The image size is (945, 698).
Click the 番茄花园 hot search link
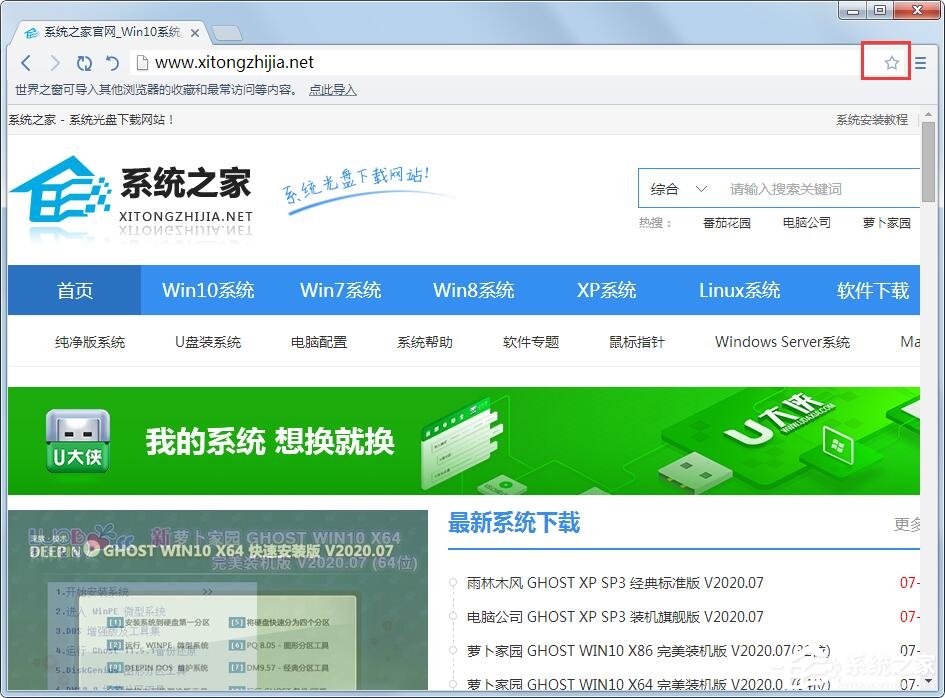tap(726, 223)
